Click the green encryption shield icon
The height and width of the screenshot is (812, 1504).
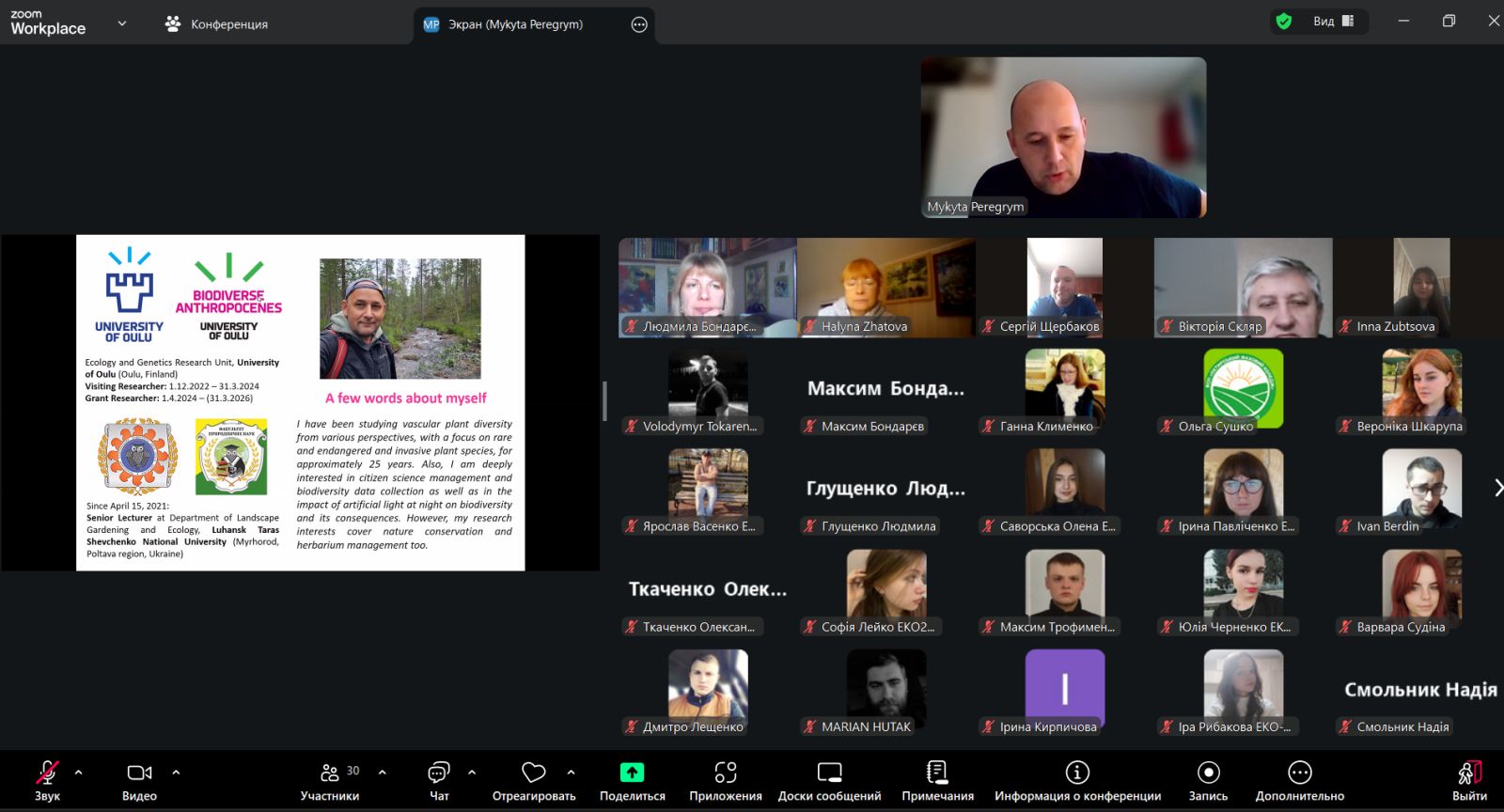[x=1284, y=21]
